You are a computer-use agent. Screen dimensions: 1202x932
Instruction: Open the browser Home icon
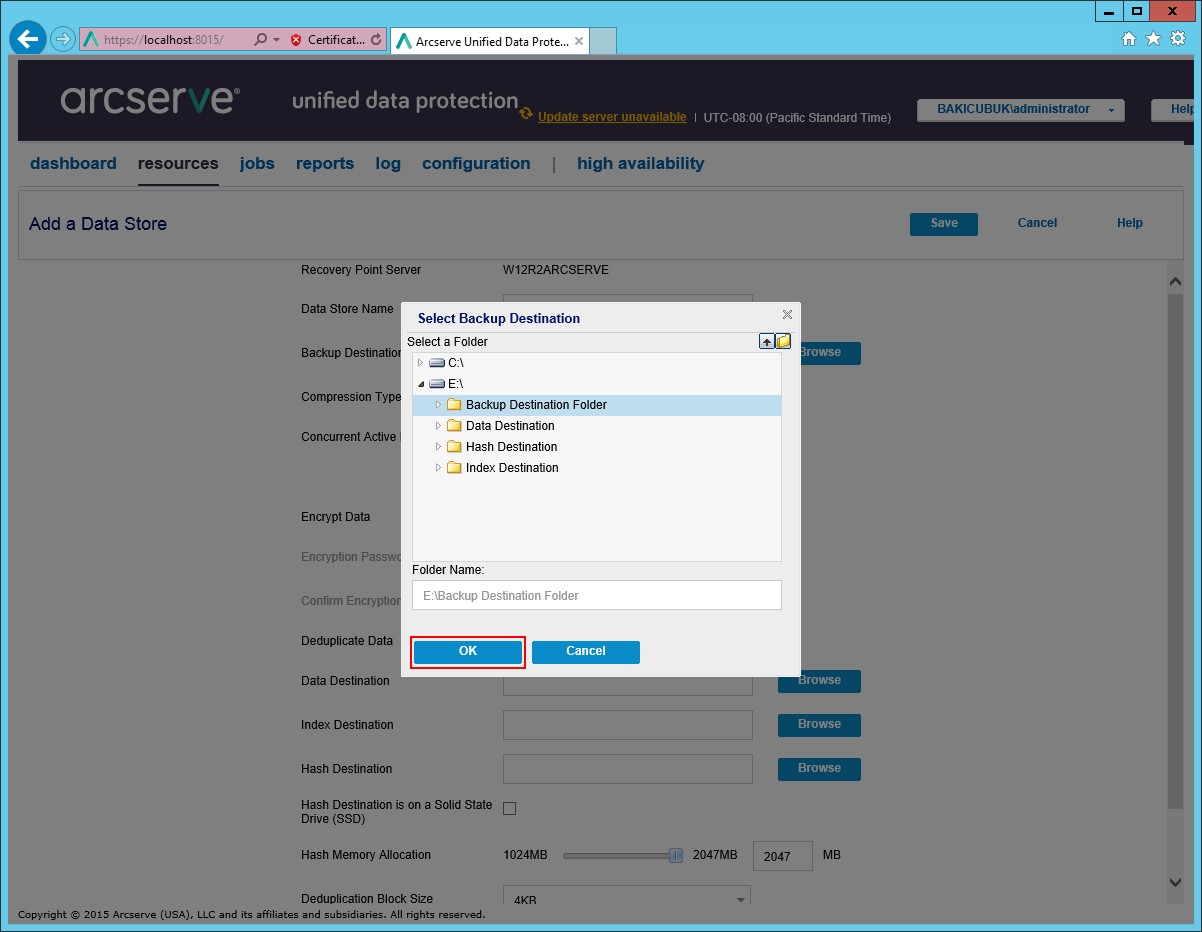point(1129,39)
